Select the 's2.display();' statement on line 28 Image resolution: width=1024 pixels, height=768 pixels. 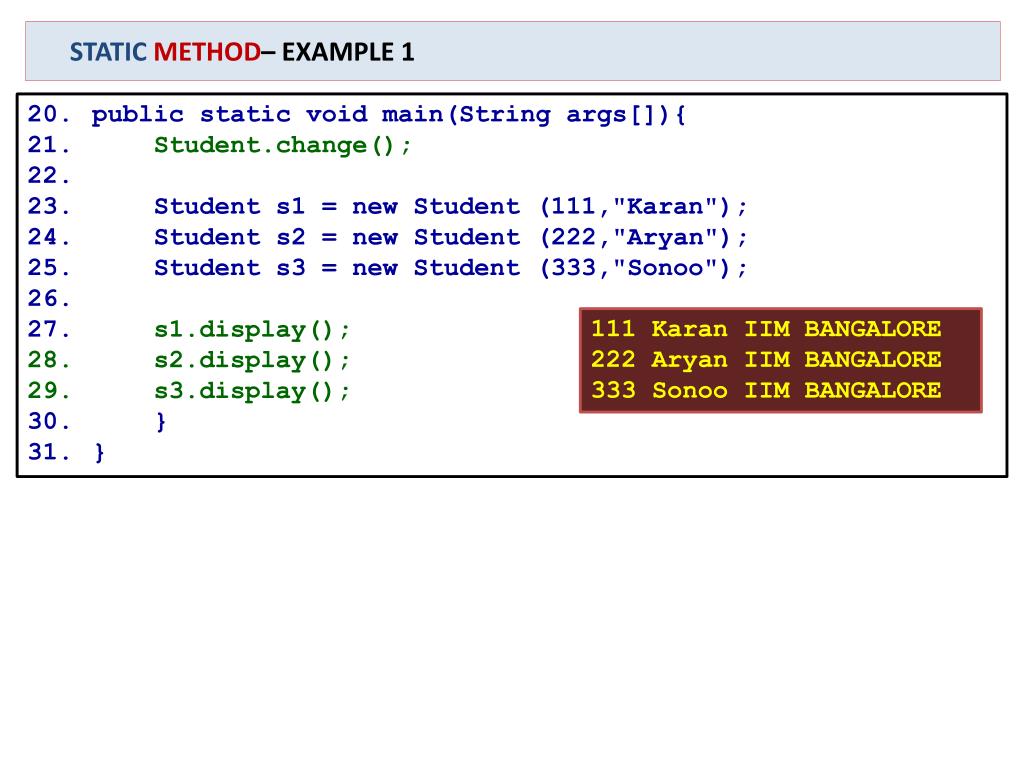coord(252,360)
